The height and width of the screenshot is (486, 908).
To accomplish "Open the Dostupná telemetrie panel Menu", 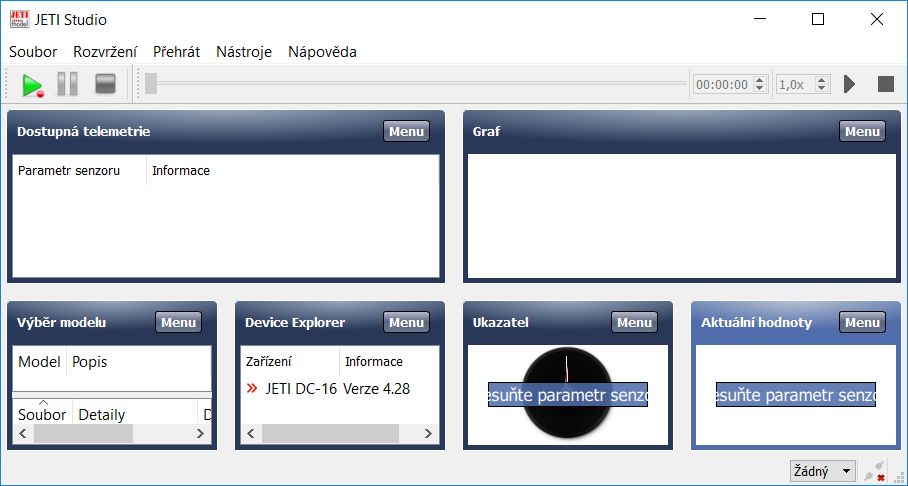I will tap(406, 131).
